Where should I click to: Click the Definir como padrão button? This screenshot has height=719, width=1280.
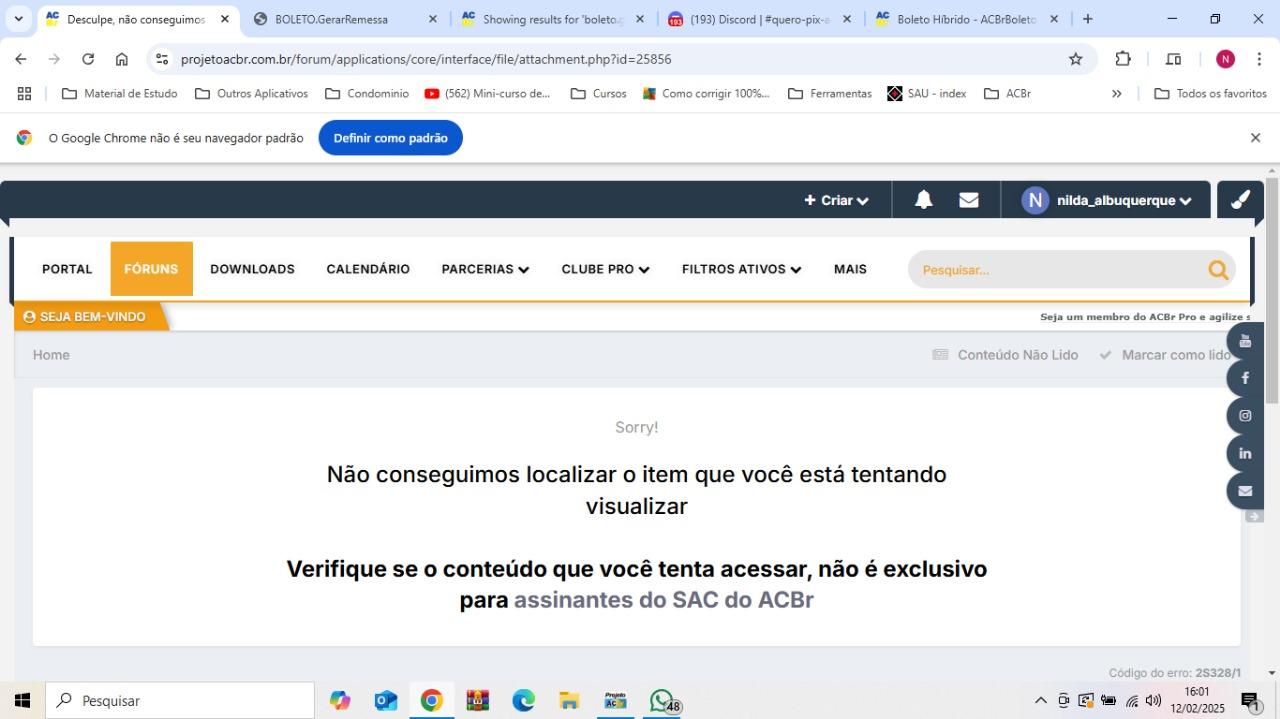[391, 138]
